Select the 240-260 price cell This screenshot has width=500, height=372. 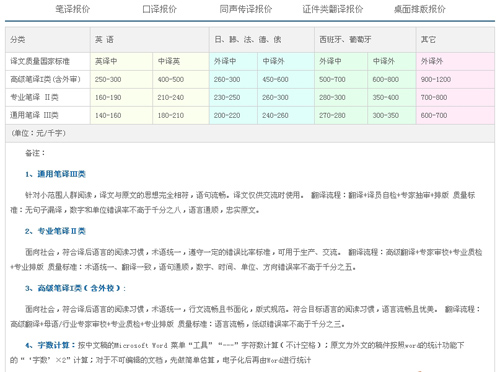point(286,115)
